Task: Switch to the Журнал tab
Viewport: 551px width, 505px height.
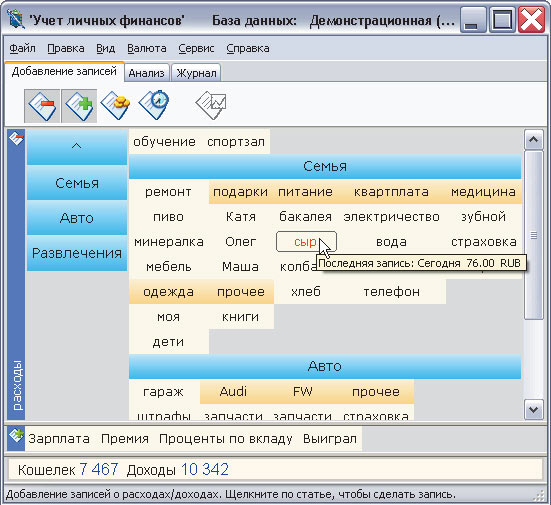Action: pyautogui.click(x=196, y=73)
